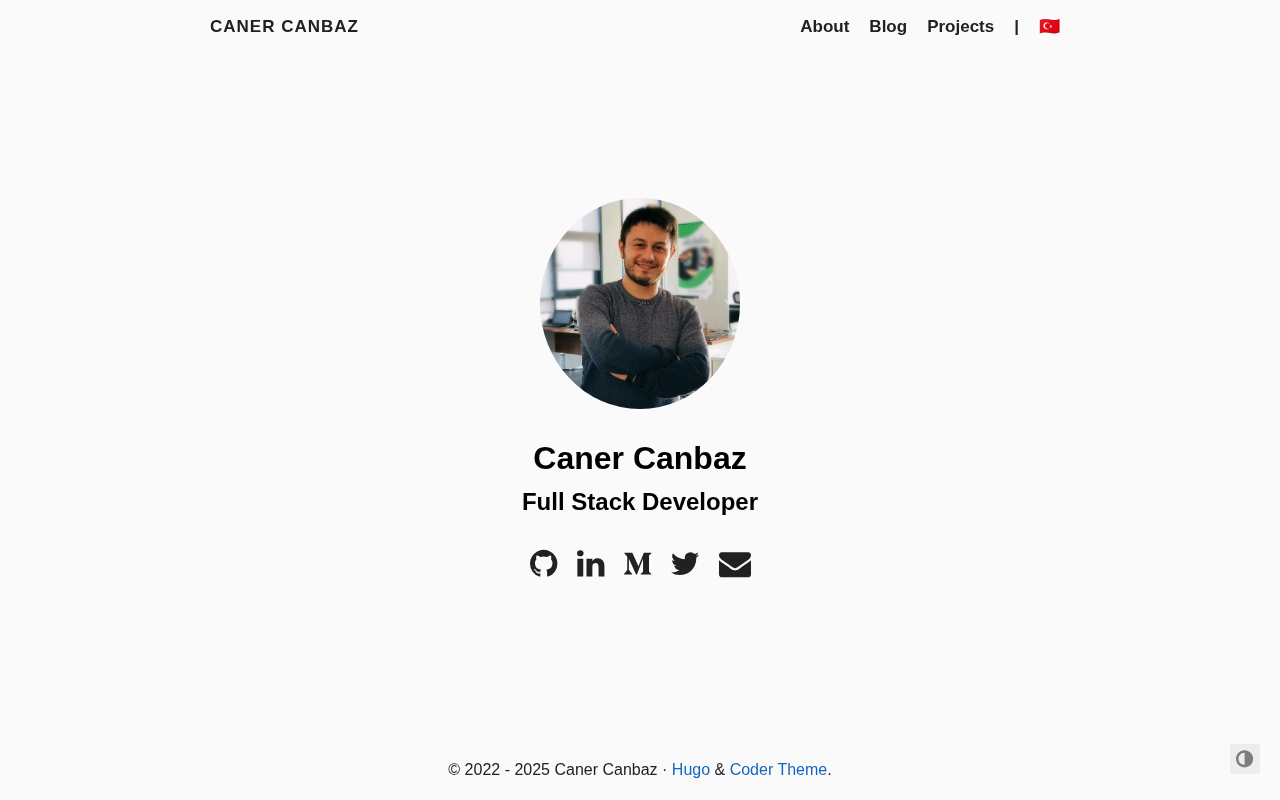Toggle dark mode with half-circle button

coord(1245,759)
